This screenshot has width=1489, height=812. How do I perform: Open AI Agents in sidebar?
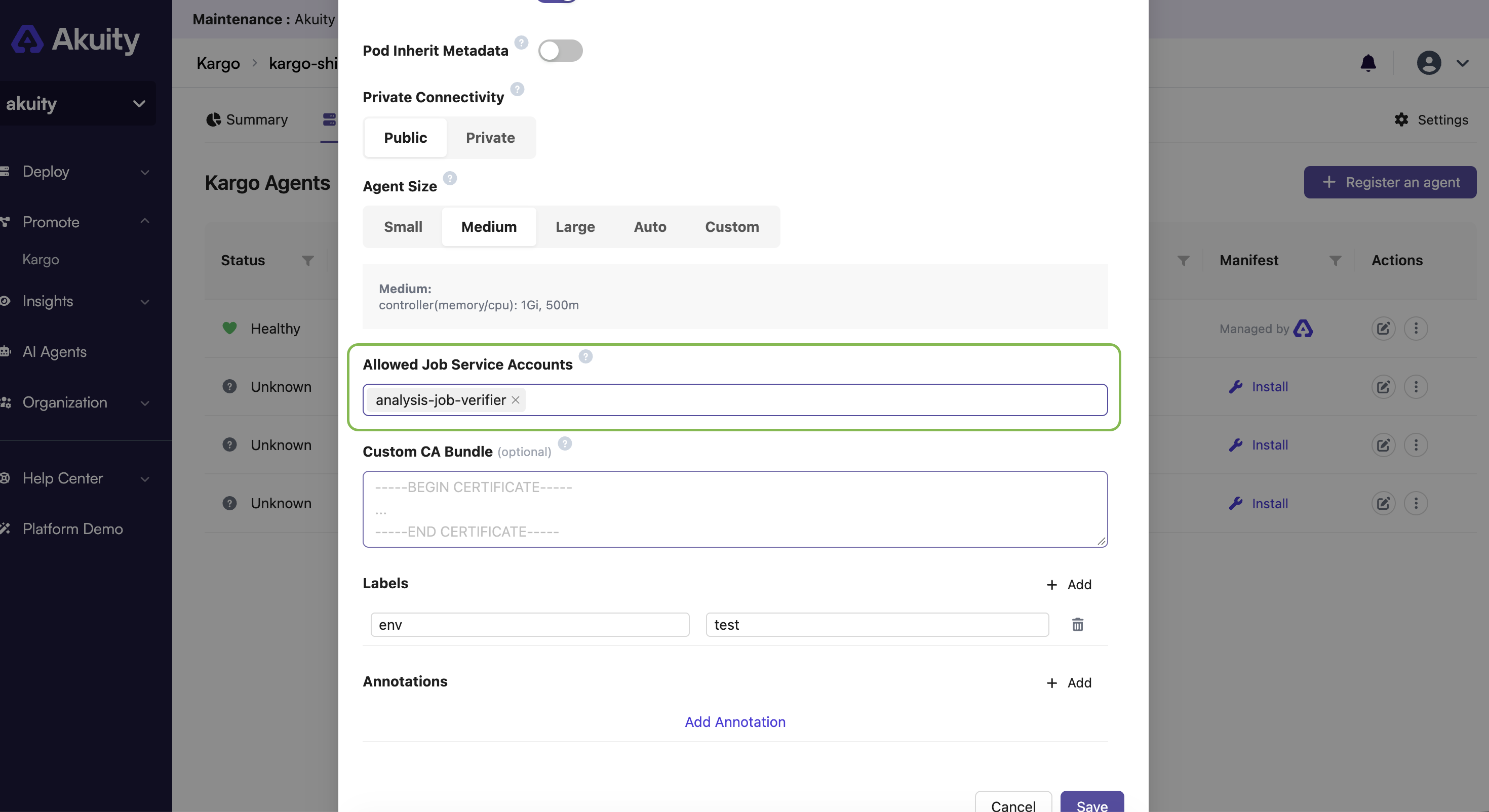[54, 351]
